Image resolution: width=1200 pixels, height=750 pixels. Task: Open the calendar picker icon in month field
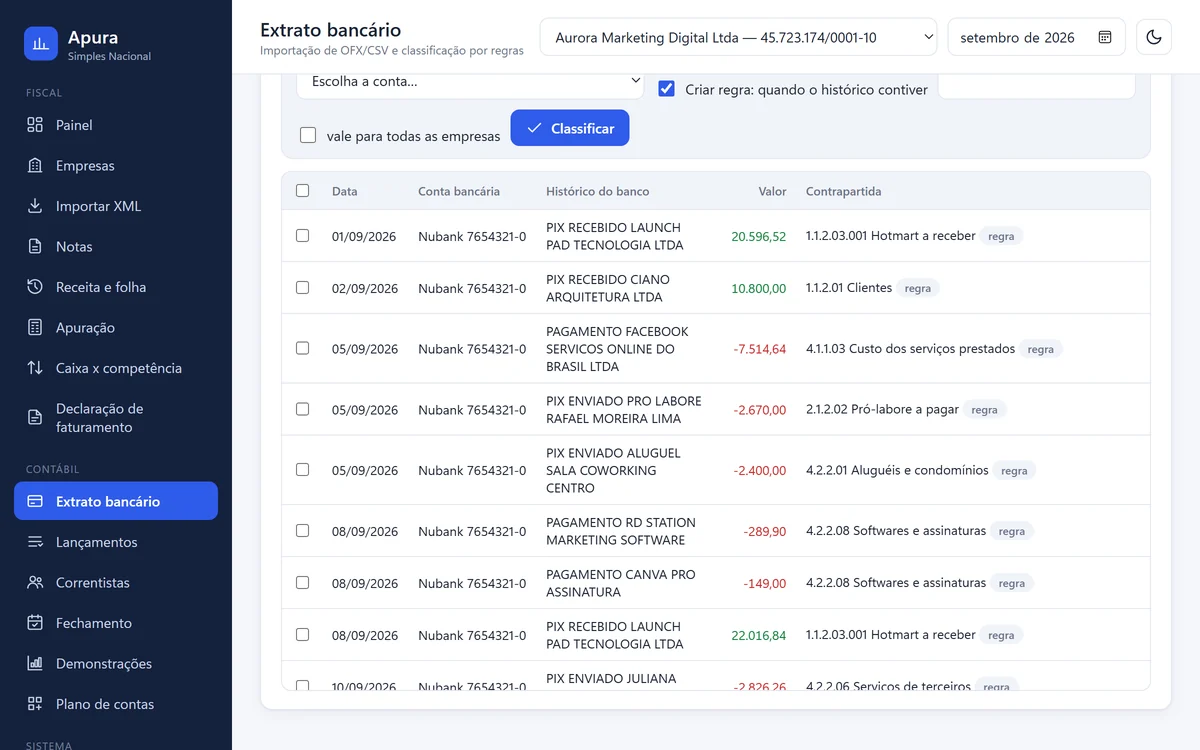1105,37
